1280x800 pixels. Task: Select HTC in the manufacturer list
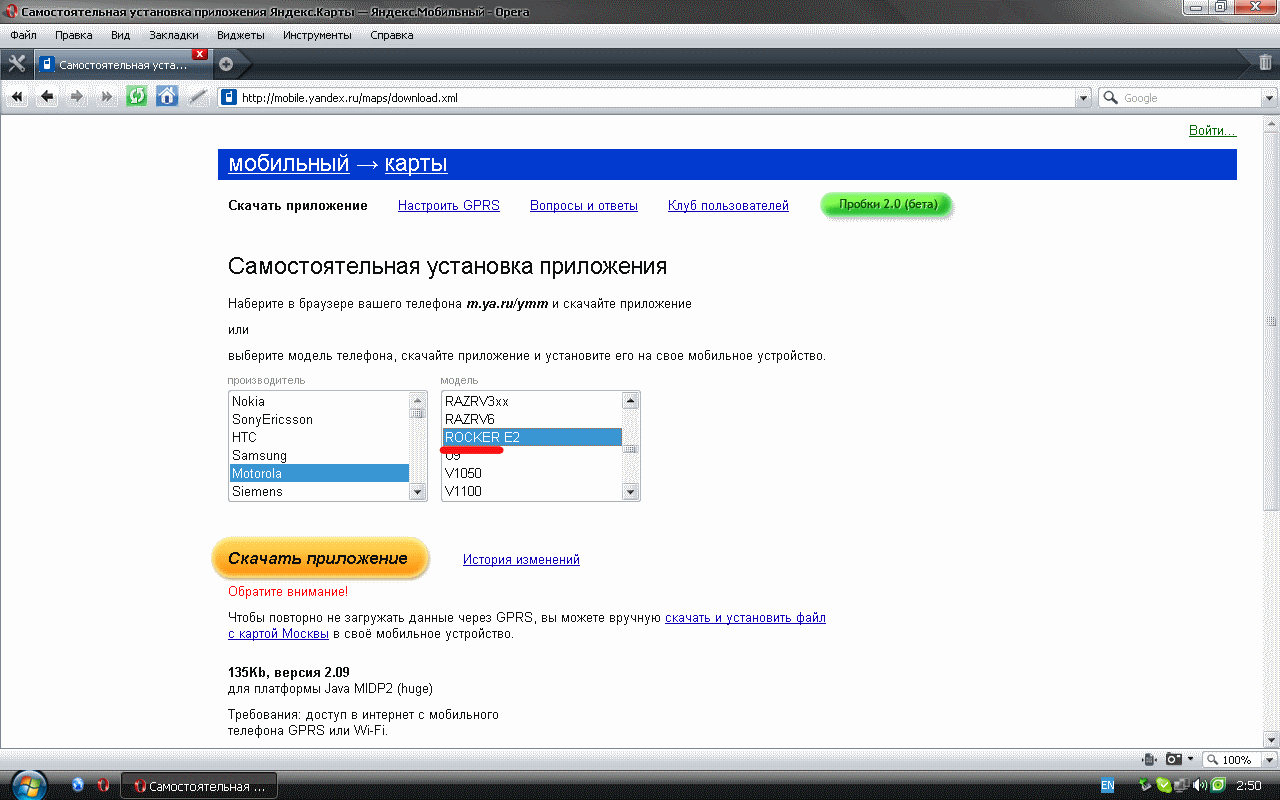tap(319, 437)
